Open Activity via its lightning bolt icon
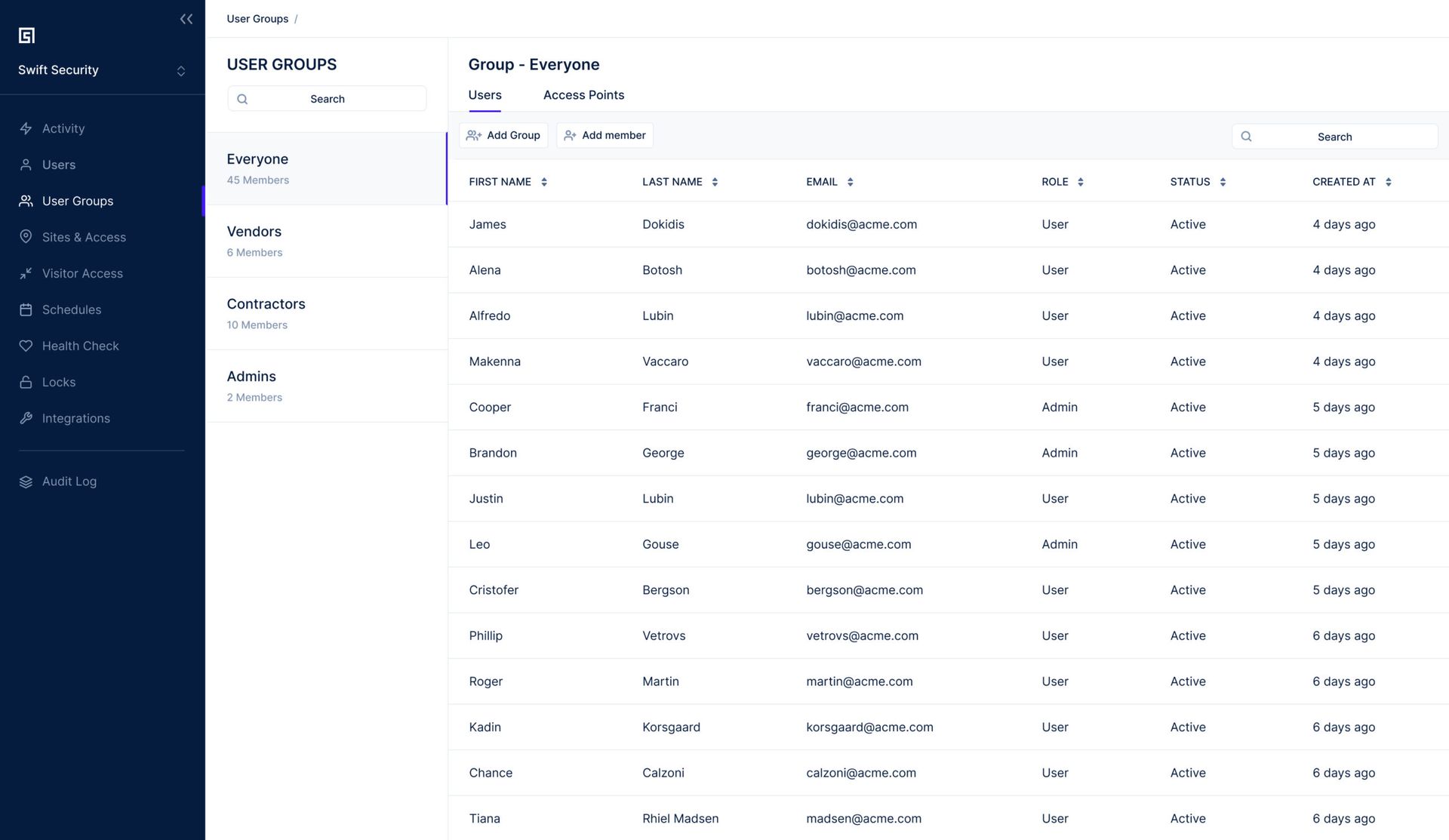1449x840 pixels. click(26, 128)
